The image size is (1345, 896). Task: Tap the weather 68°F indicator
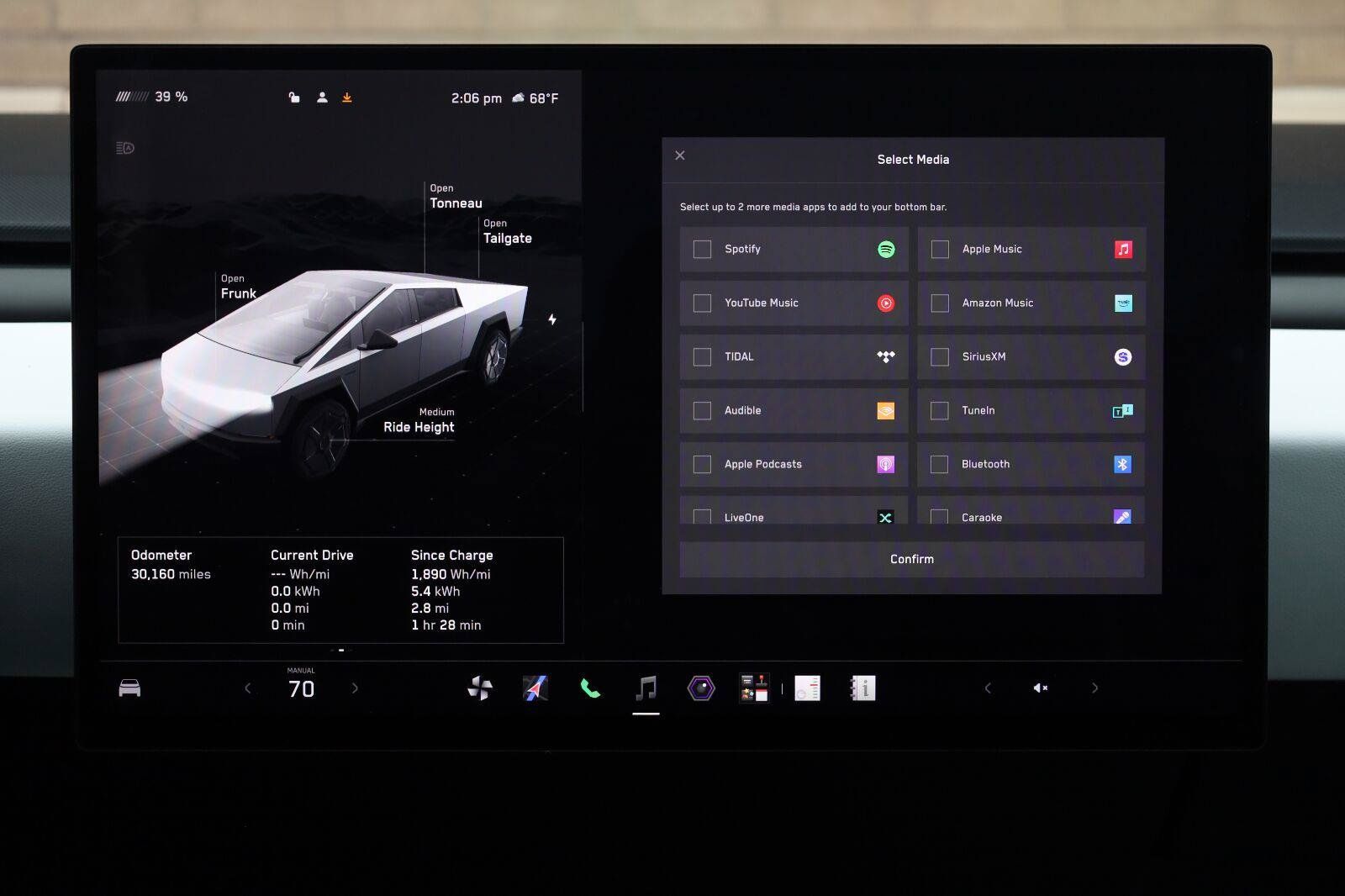click(535, 98)
